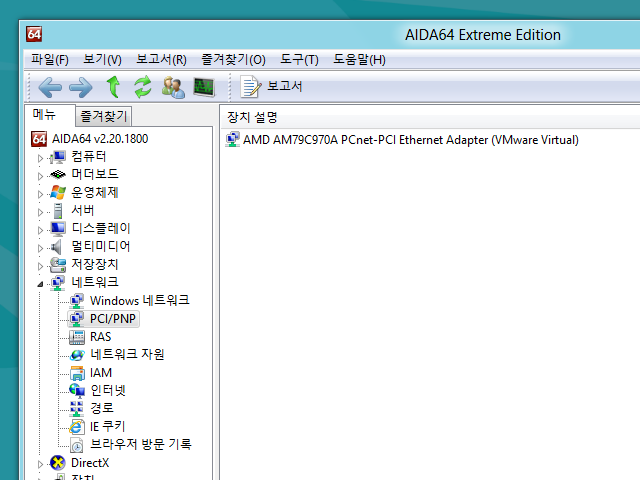Screen dimensions: 640x480
Task: Click the AIDA64 logo in title bar
Action: pyautogui.click(x=34, y=34)
